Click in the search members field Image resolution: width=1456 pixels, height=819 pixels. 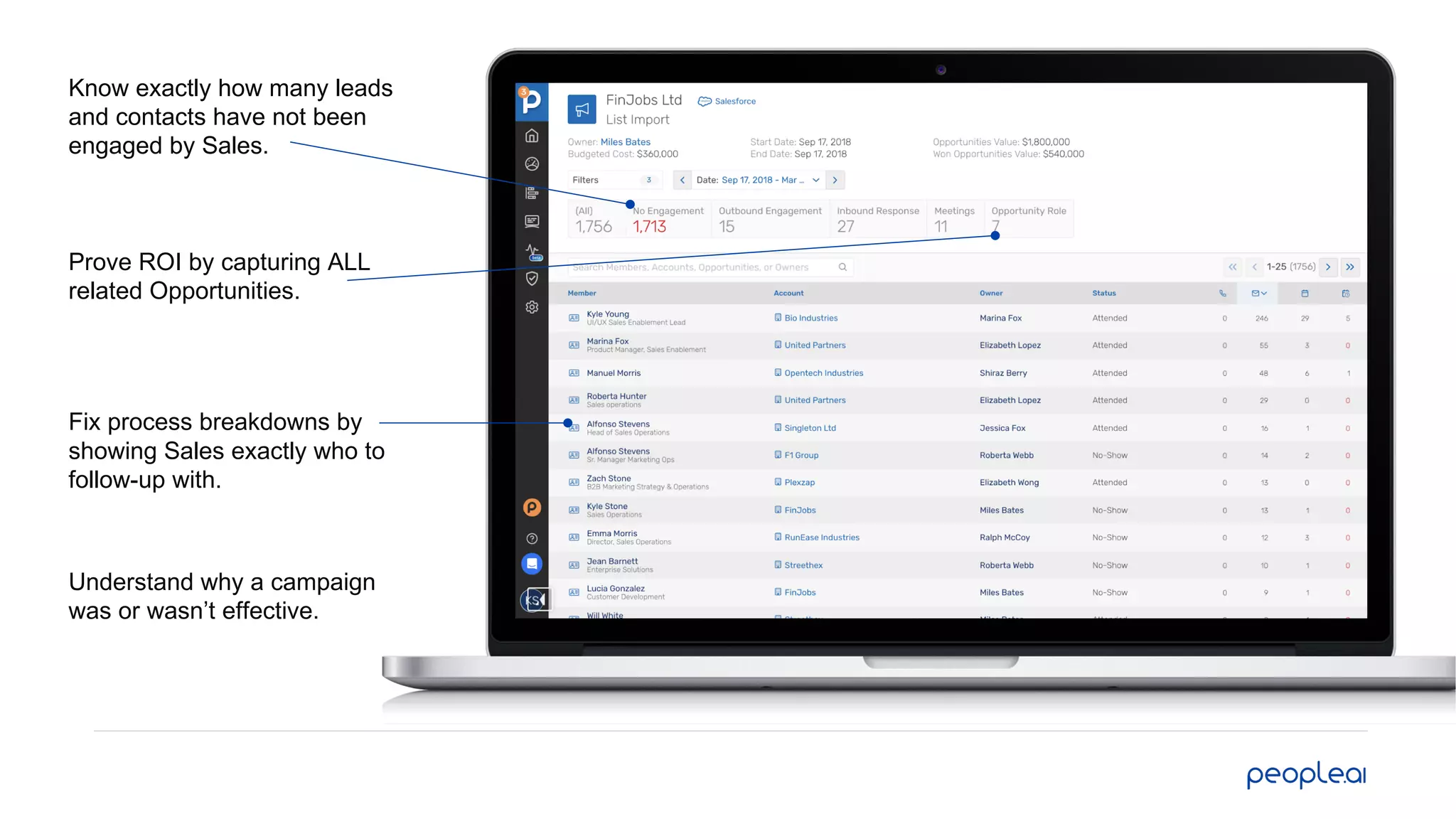[x=710, y=267]
